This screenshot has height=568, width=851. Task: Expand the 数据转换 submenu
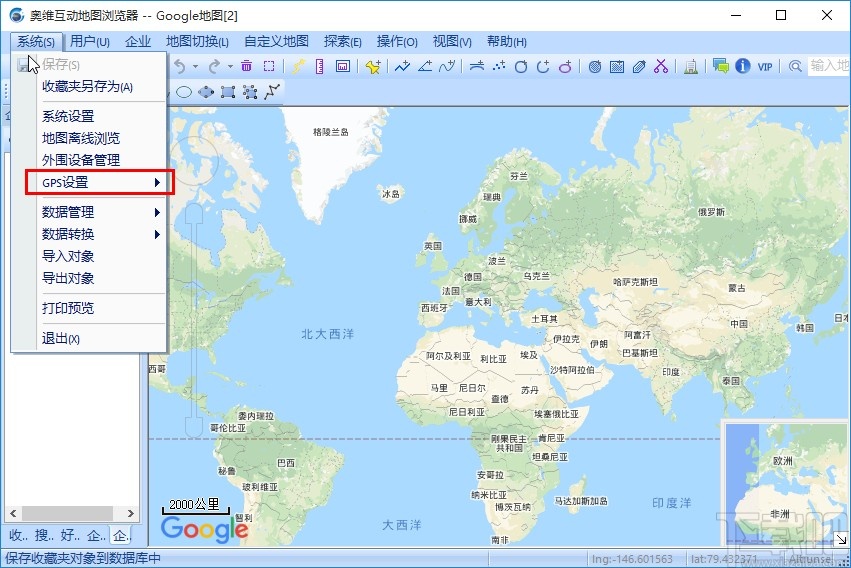pos(88,234)
